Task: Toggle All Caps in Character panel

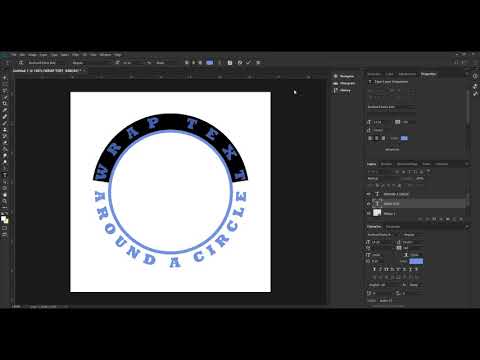Action: [x=386, y=269]
